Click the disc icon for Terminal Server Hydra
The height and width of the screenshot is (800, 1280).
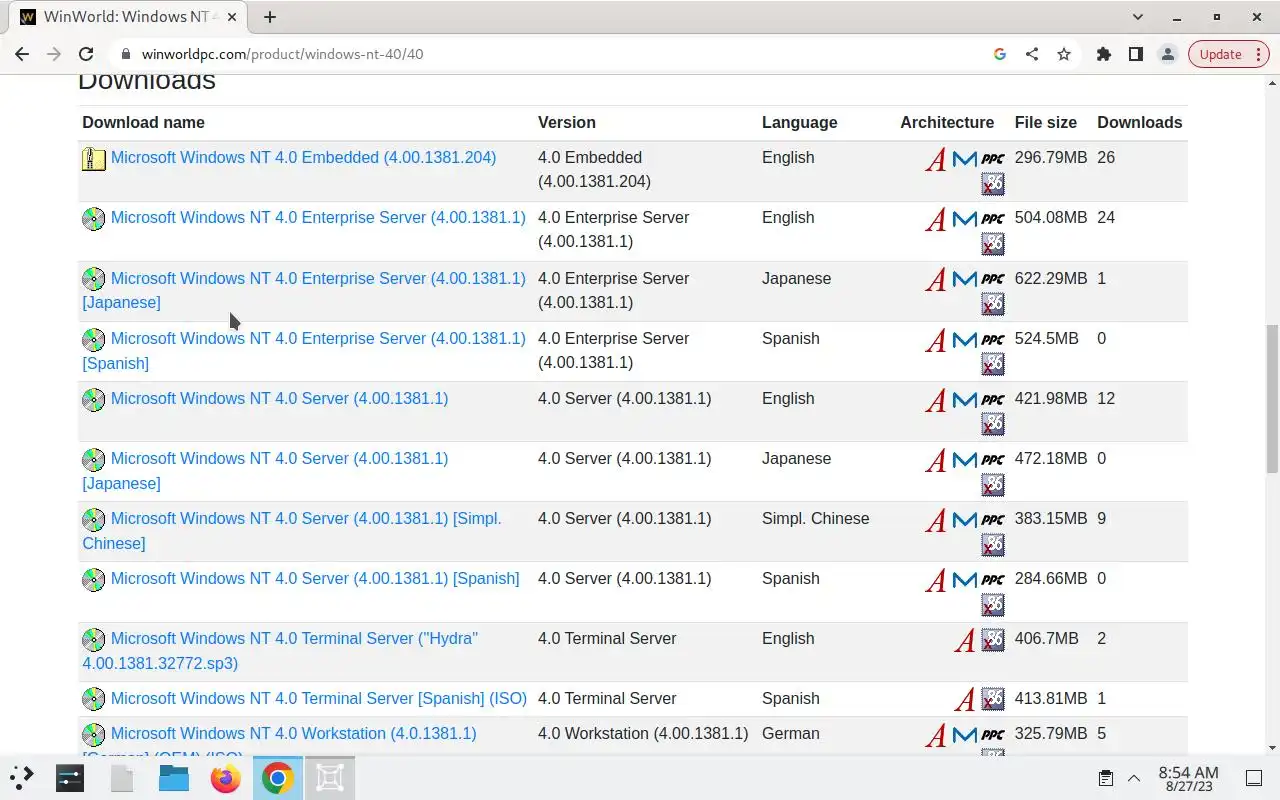[93, 639]
